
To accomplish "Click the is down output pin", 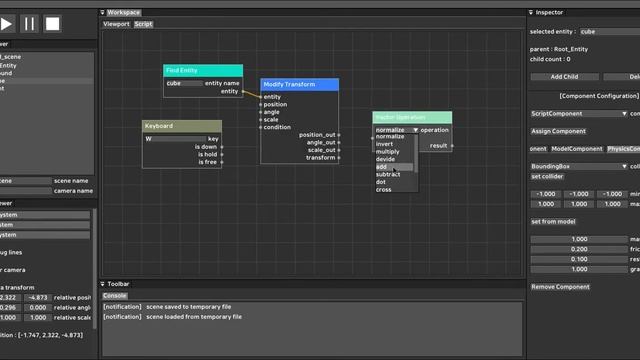I will 222,147.
